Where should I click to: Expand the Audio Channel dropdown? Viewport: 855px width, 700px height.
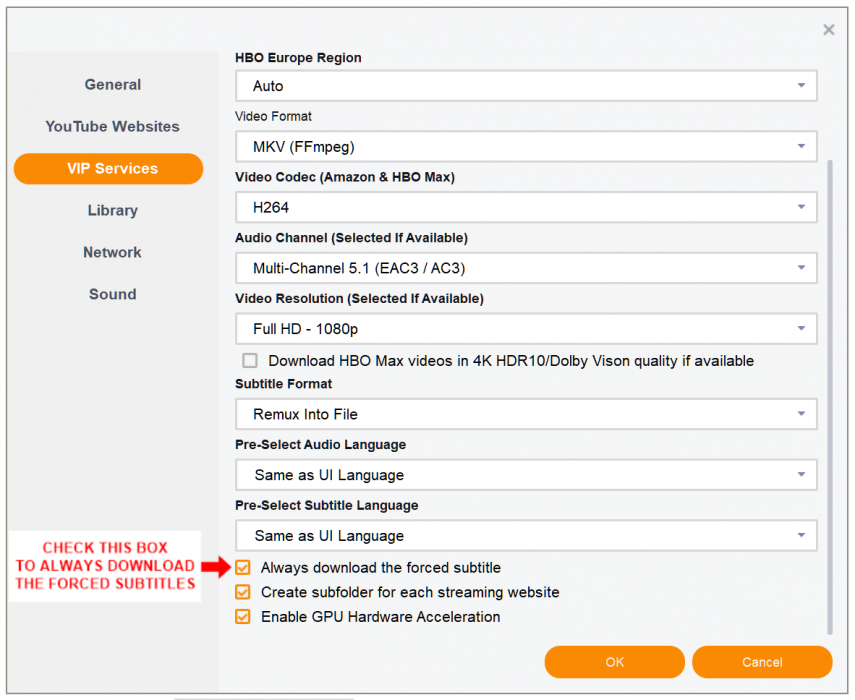[x=526, y=268]
